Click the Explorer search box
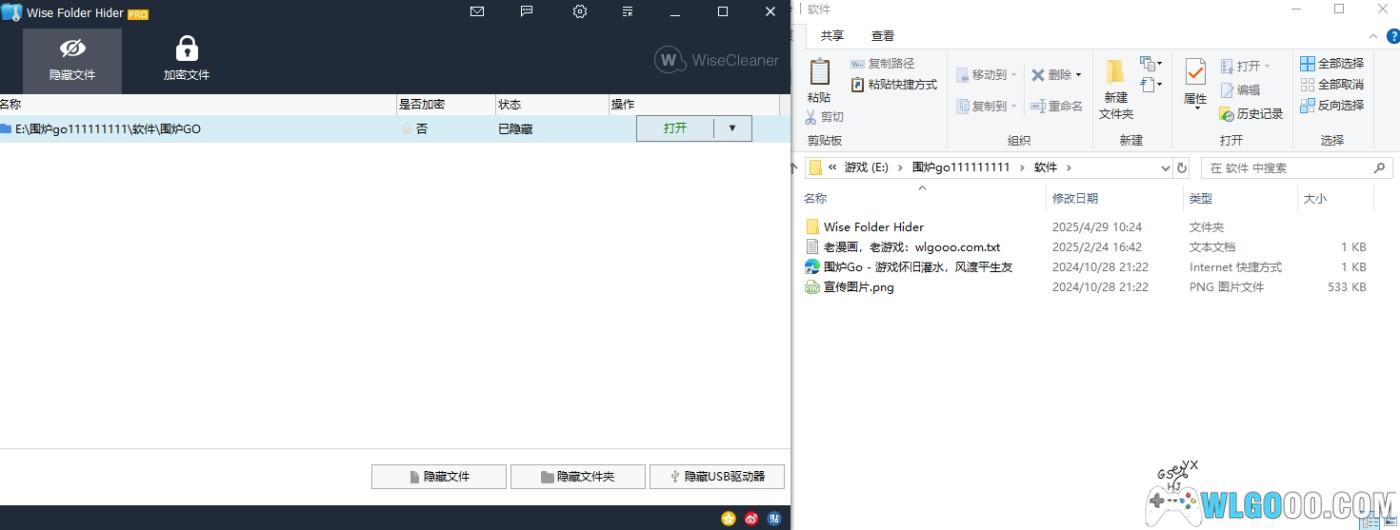The width and height of the screenshot is (1400, 530). (1290, 168)
